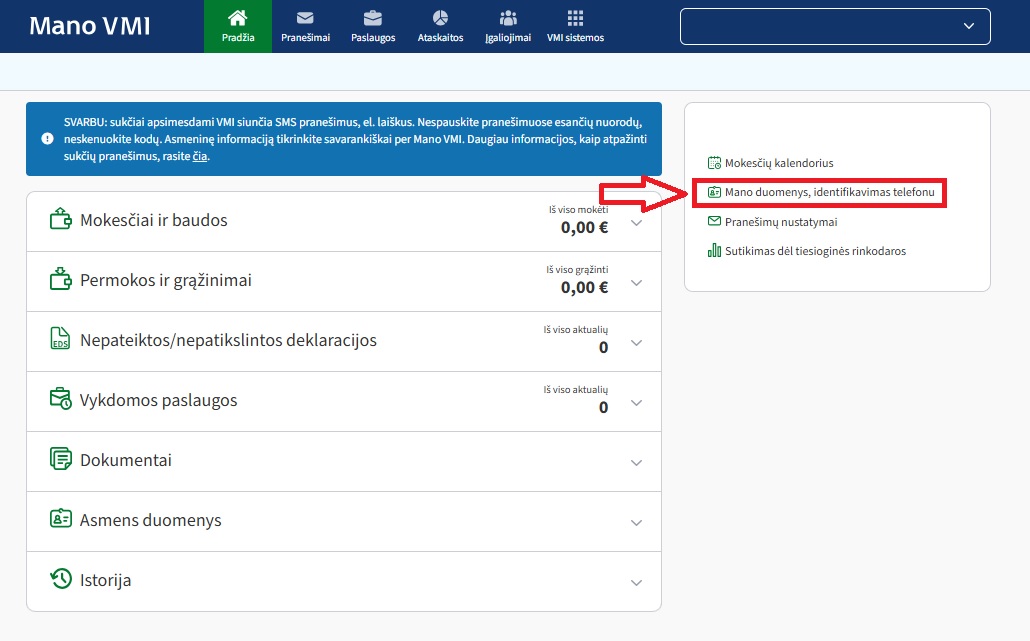
Task: Expand the Dokumentai section chevron
Action: pos(637,463)
